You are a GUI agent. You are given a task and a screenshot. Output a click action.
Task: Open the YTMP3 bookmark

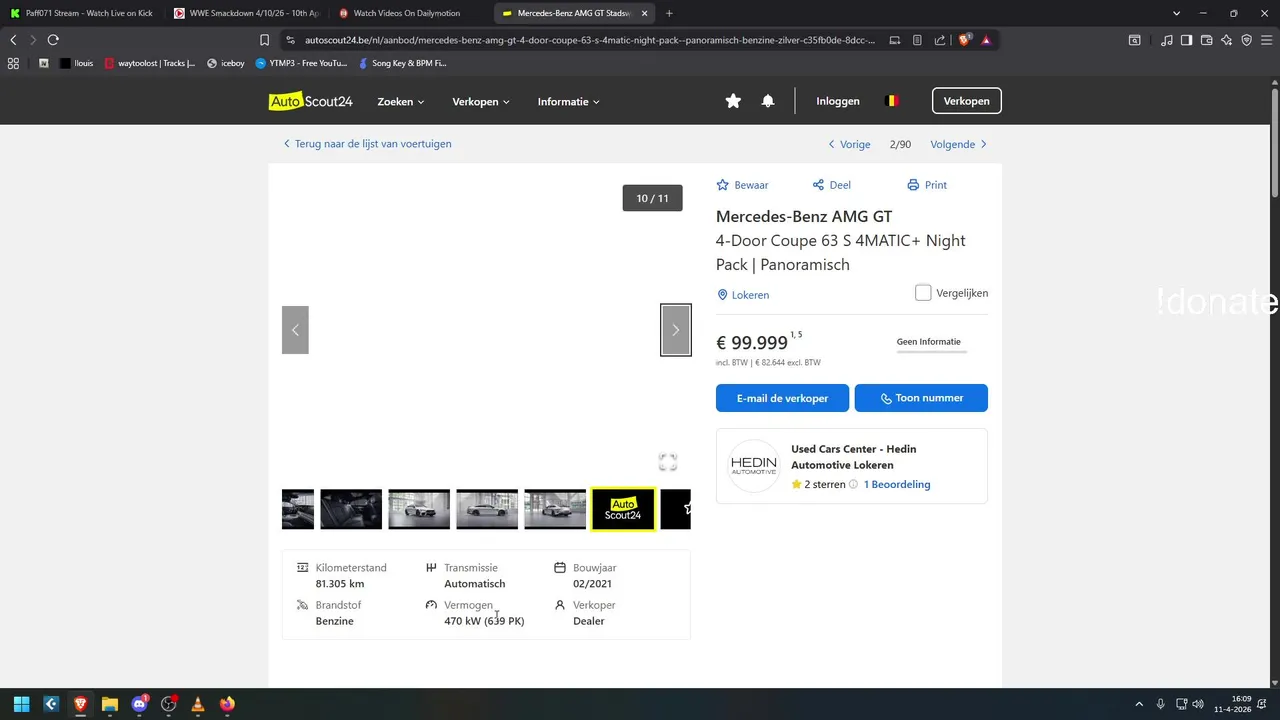(301, 63)
